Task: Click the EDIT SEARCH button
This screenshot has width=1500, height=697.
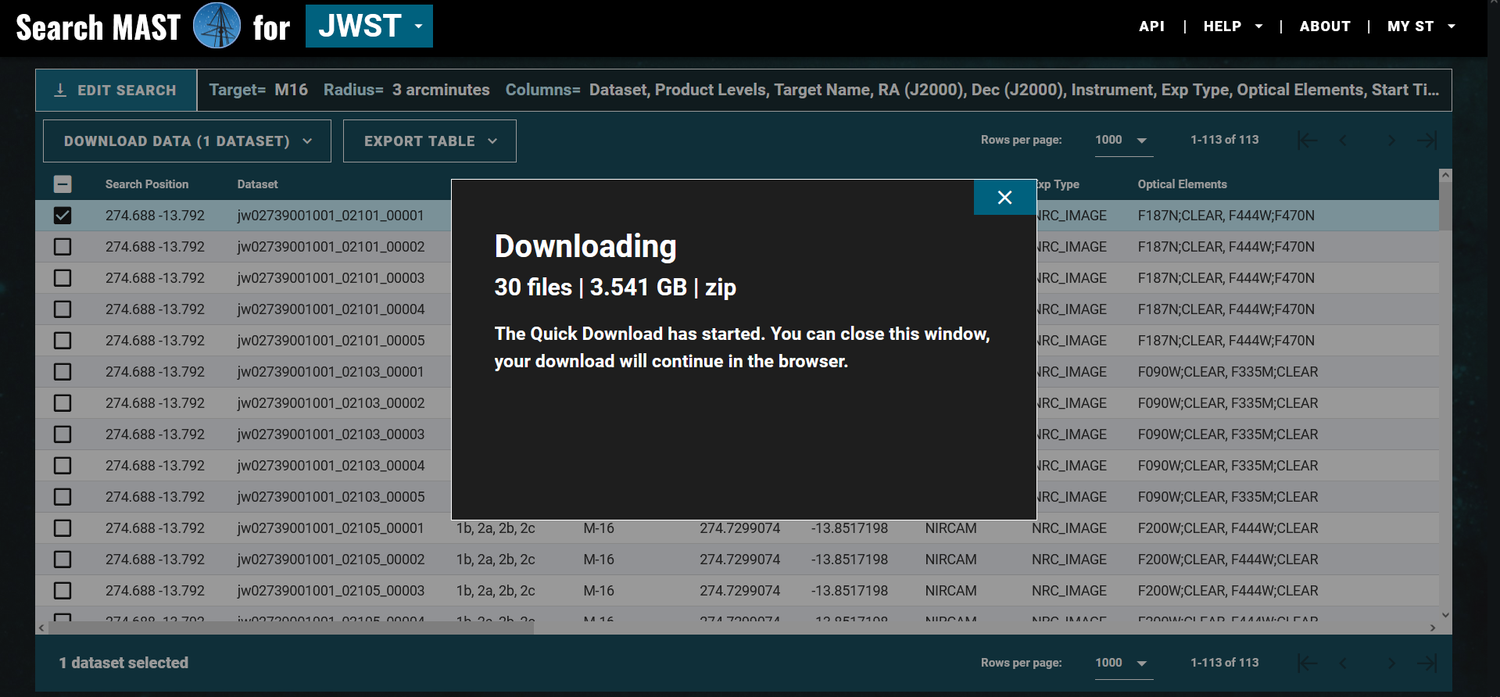Action: [115, 90]
